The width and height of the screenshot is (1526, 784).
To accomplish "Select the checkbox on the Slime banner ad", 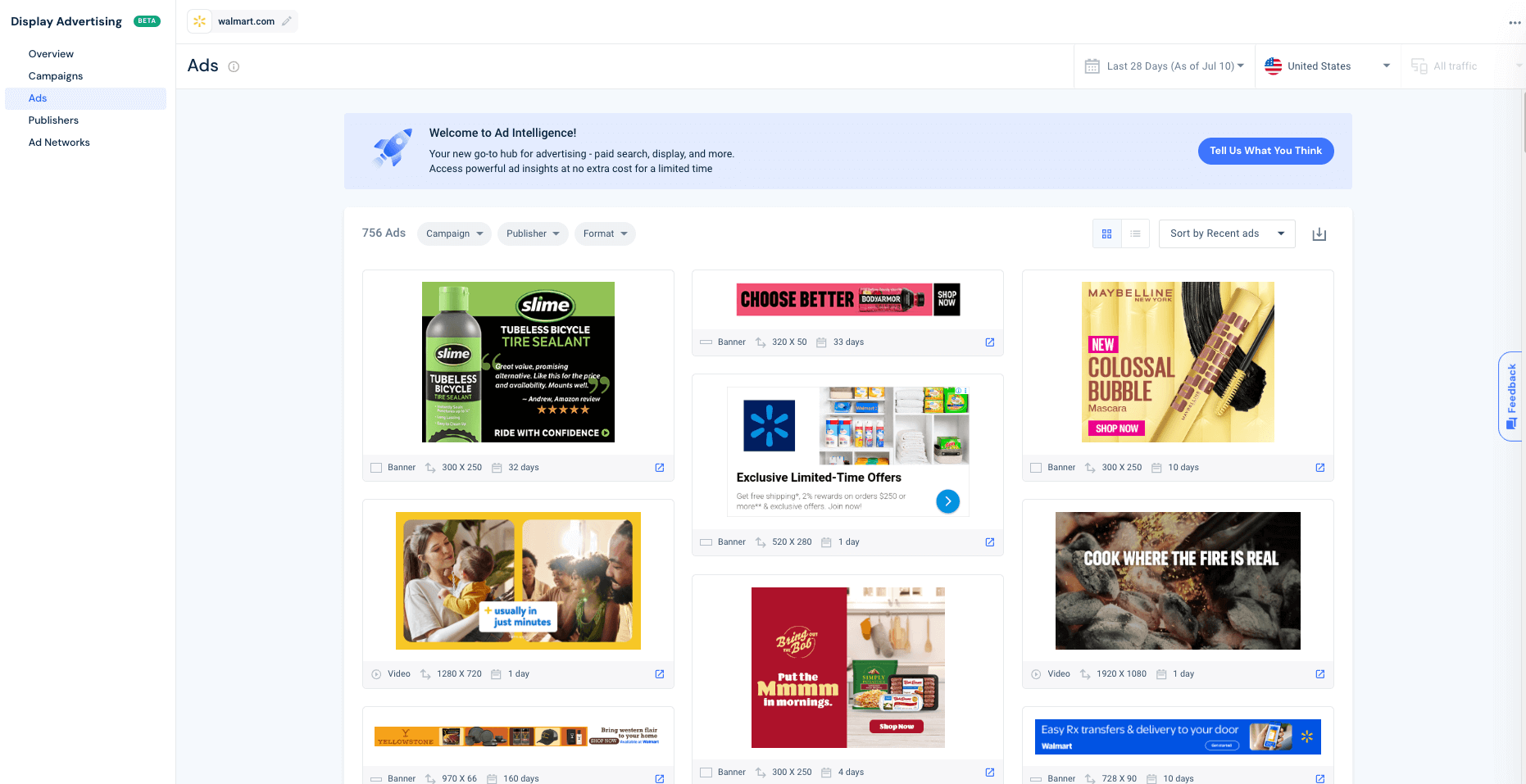I will 376,467.
